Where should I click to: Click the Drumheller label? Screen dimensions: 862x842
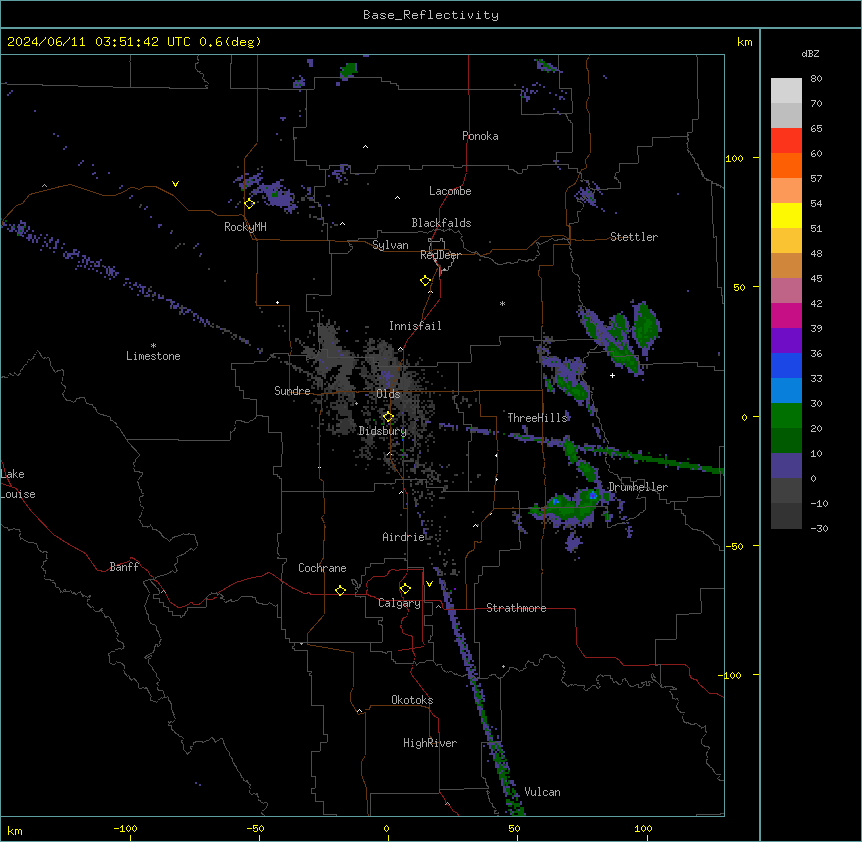[638, 487]
